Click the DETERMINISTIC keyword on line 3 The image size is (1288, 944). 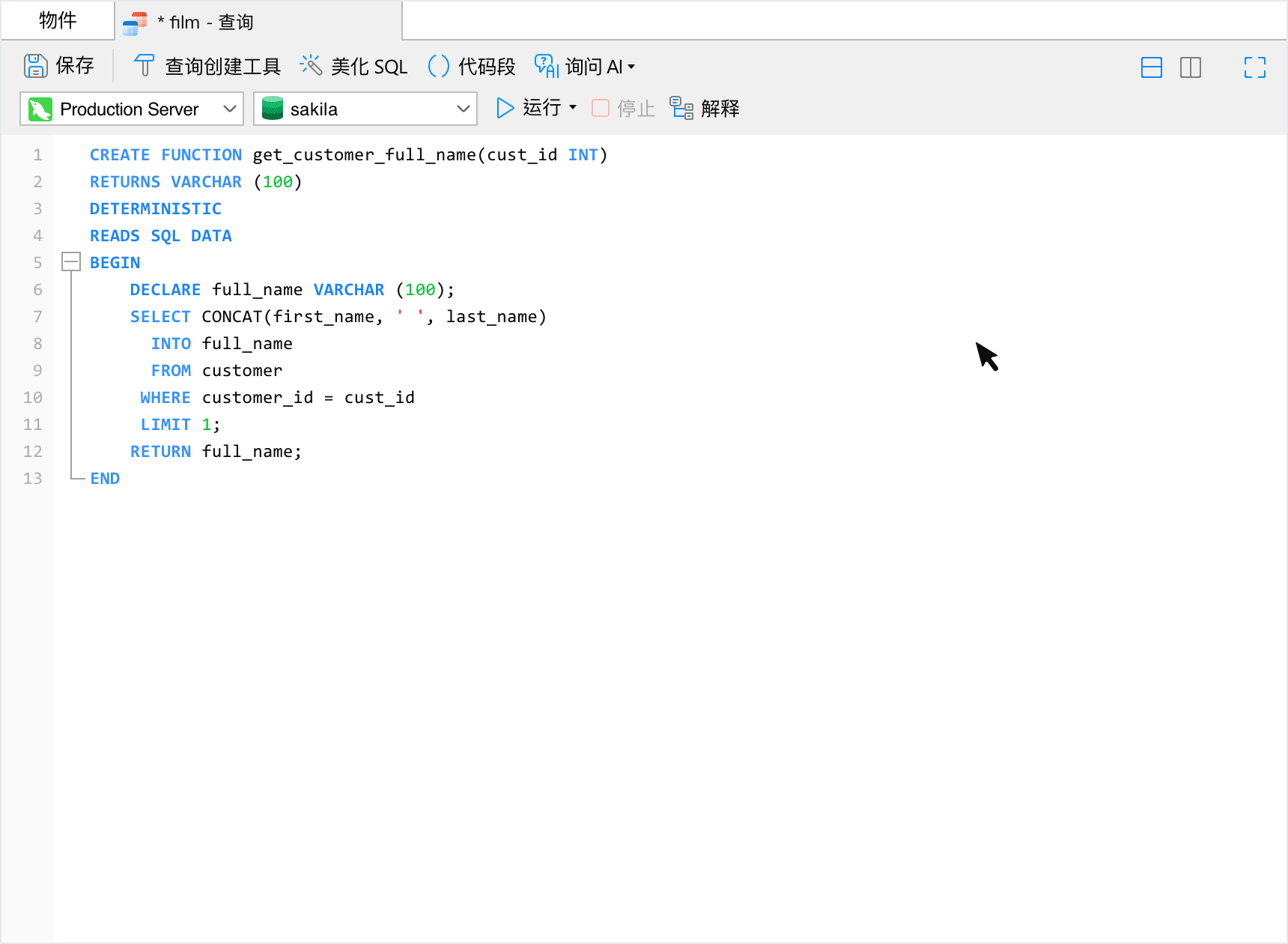[x=156, y=209]
